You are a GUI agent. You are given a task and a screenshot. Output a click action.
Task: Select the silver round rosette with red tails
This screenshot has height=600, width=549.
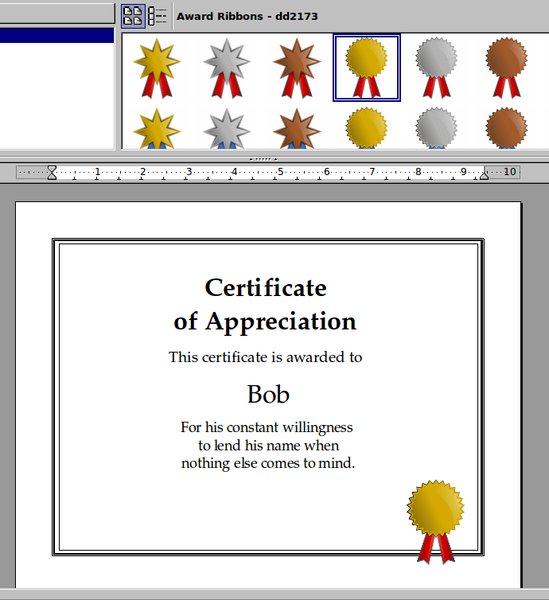[437, 68]
